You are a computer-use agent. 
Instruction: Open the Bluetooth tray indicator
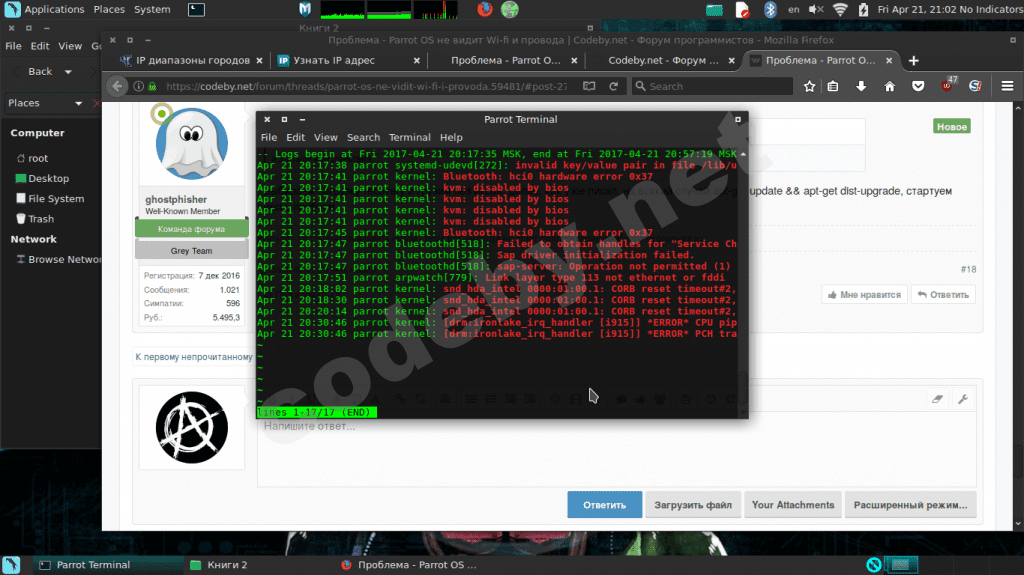pos(770,9)
